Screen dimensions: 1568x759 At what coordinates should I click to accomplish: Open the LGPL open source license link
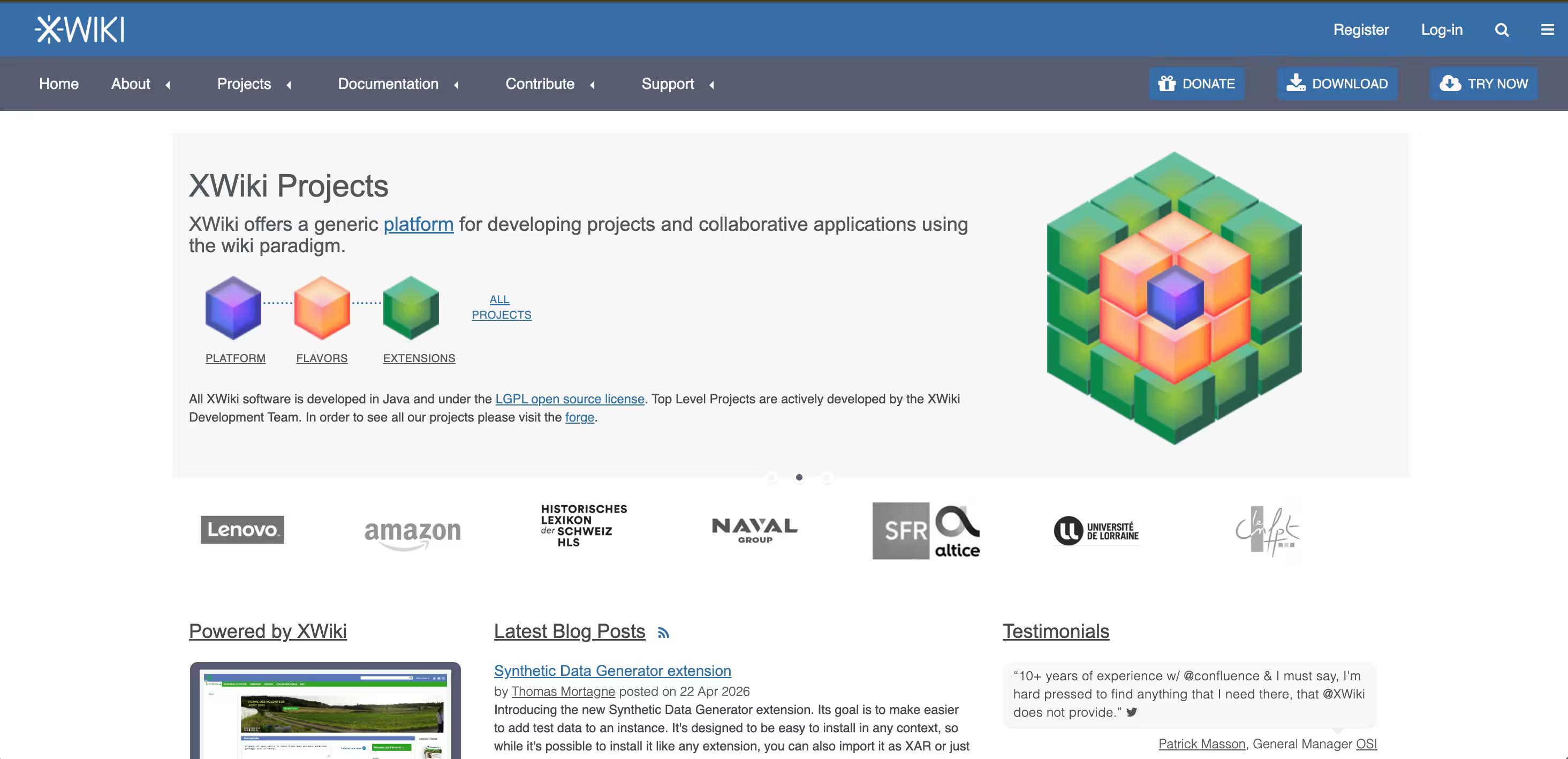[x=570, y=399]
